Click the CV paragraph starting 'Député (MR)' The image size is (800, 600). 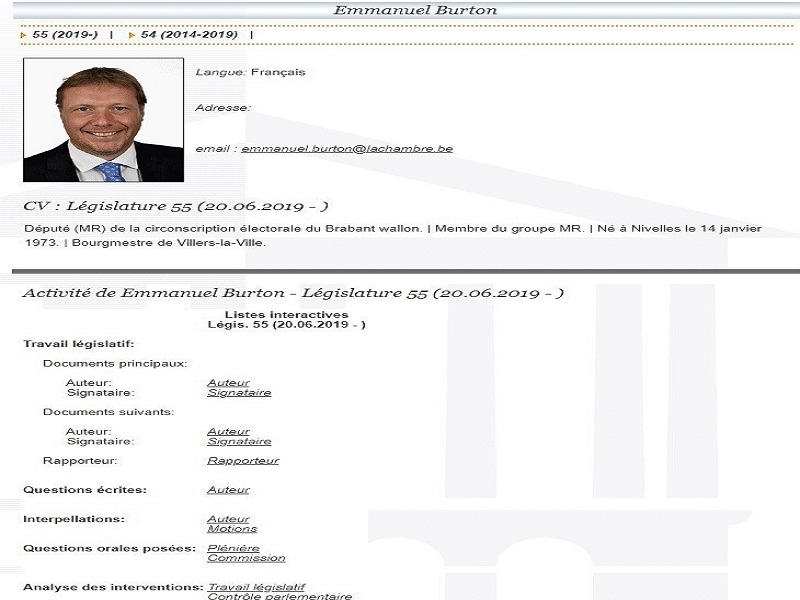coord(393,235)
